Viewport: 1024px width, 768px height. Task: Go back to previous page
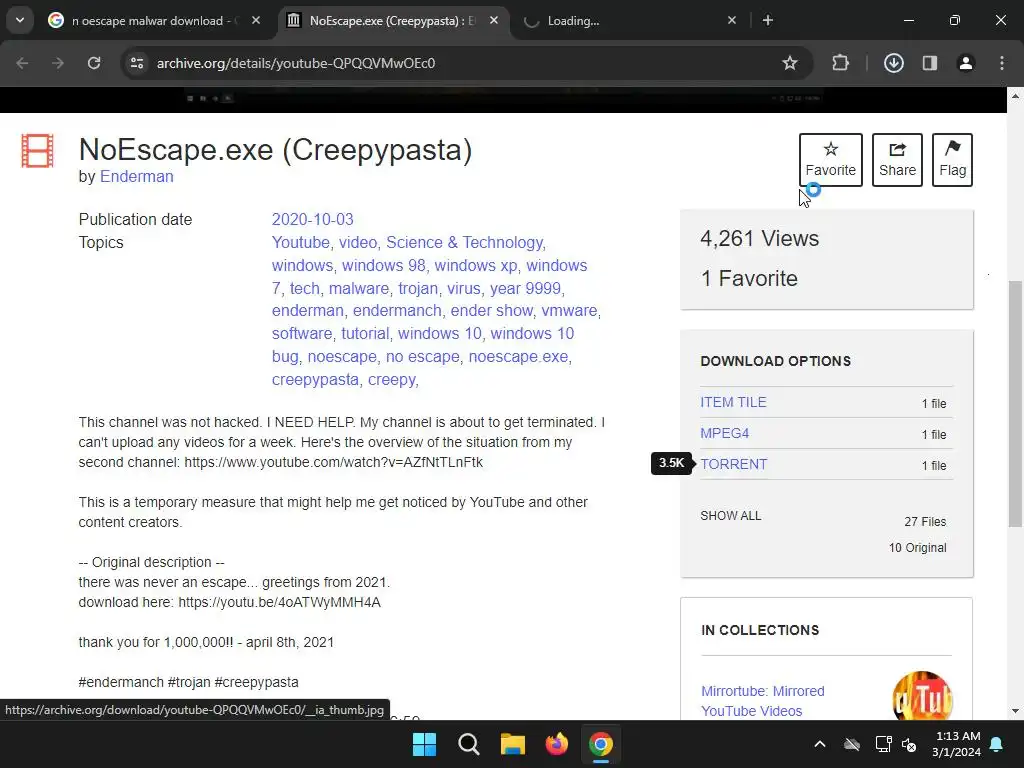click(22, 63)
